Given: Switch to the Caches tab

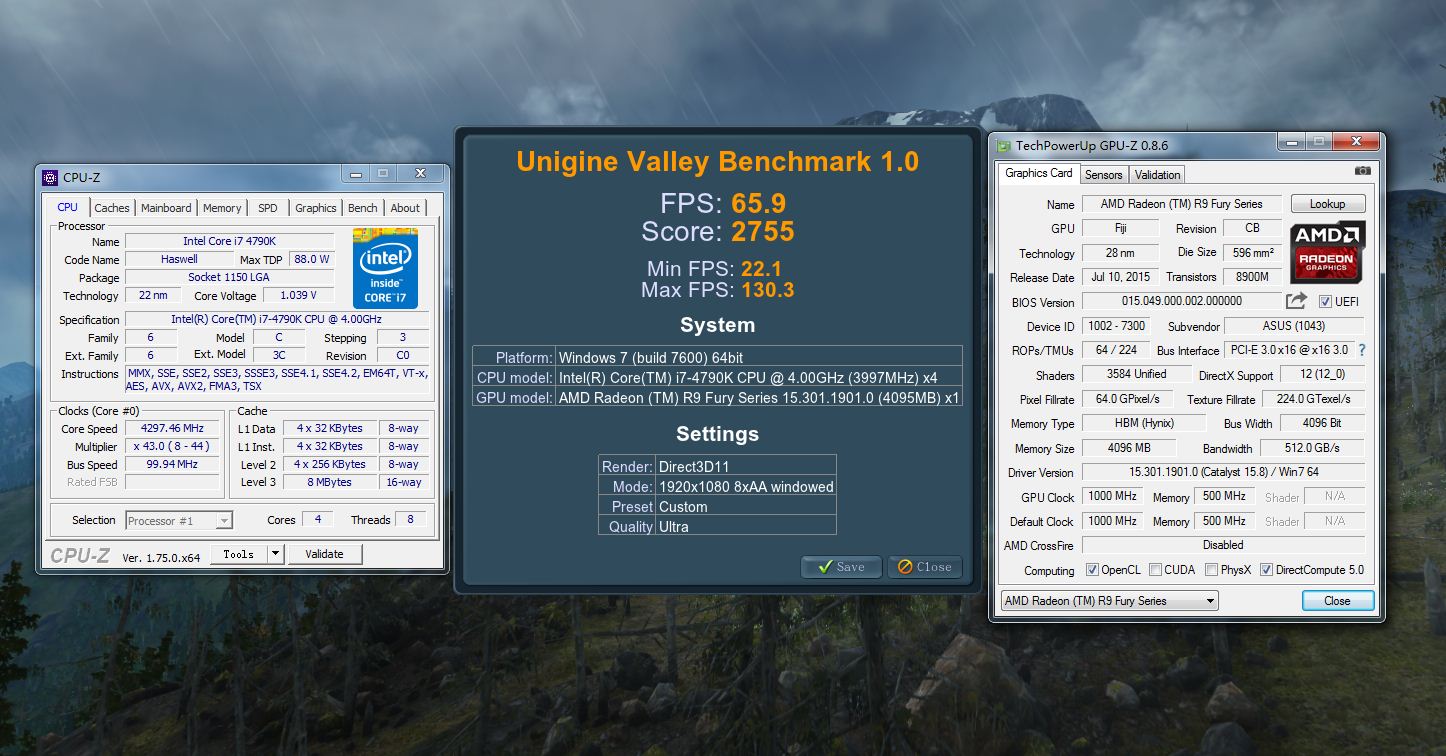Looking at the screenshot, I should click(x=112, y=208).
